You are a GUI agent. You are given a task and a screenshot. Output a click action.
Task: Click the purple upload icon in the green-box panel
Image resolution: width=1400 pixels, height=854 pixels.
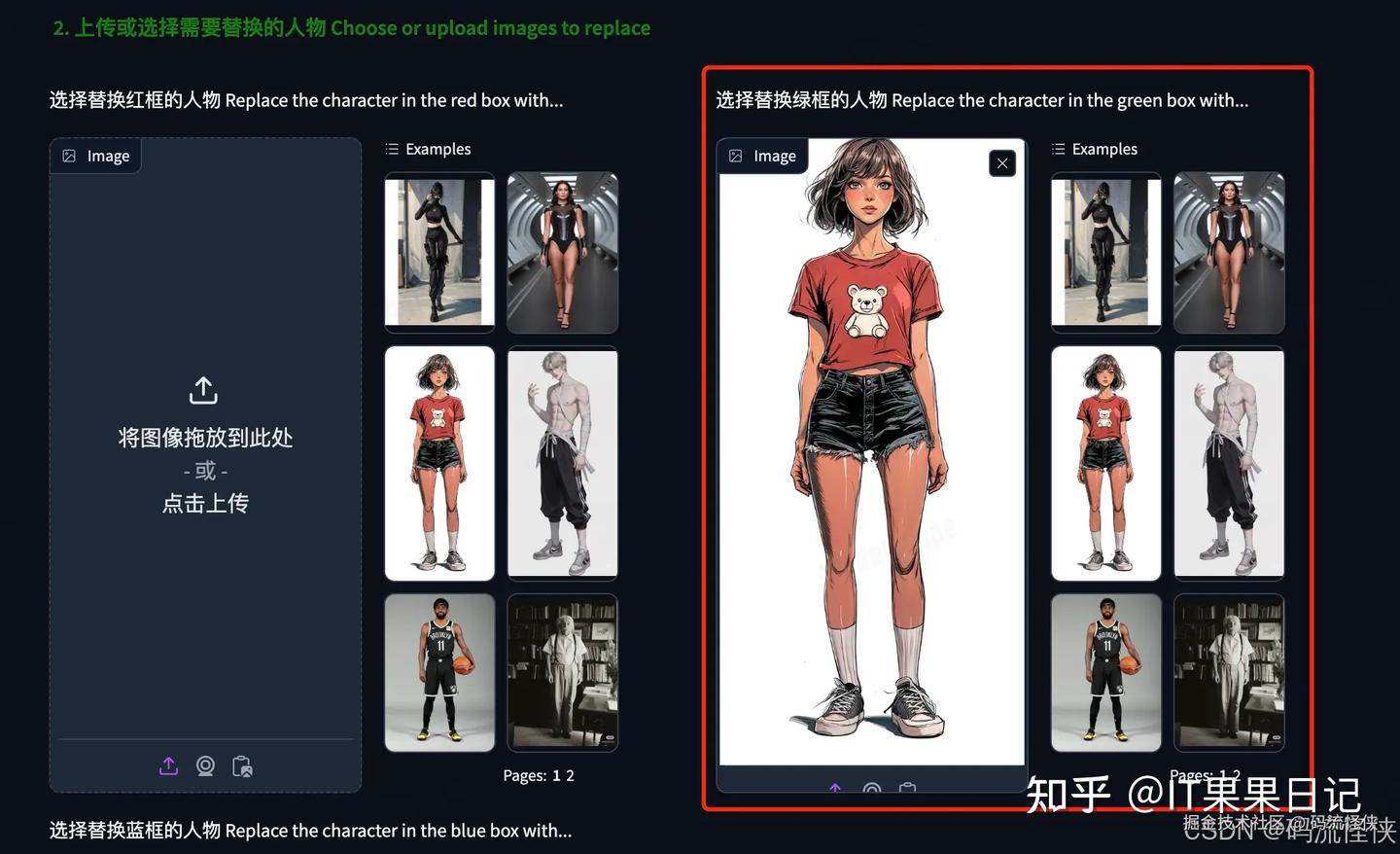pos(835,790)
